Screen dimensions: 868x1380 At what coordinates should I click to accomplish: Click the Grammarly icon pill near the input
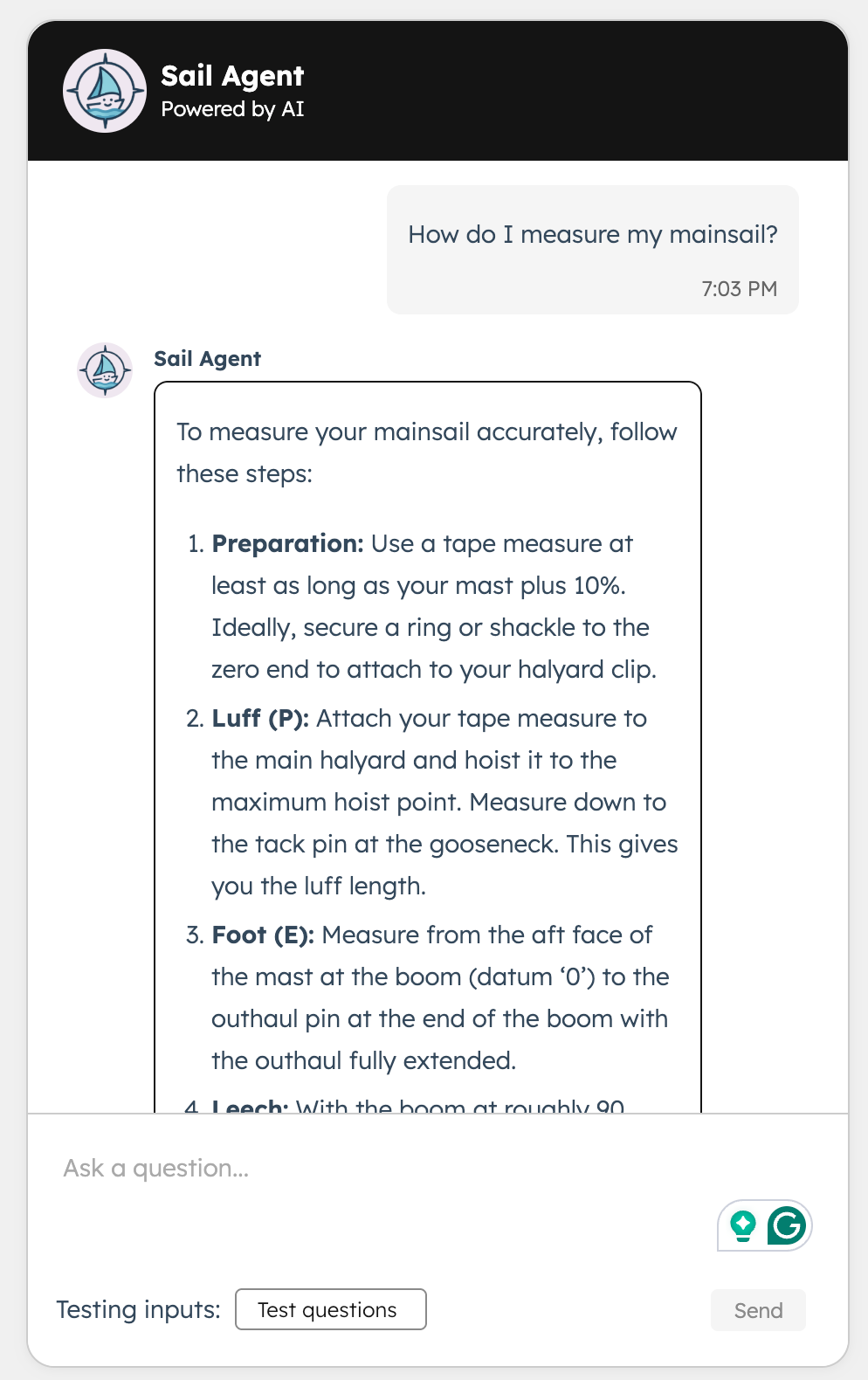click(764, 1225)
